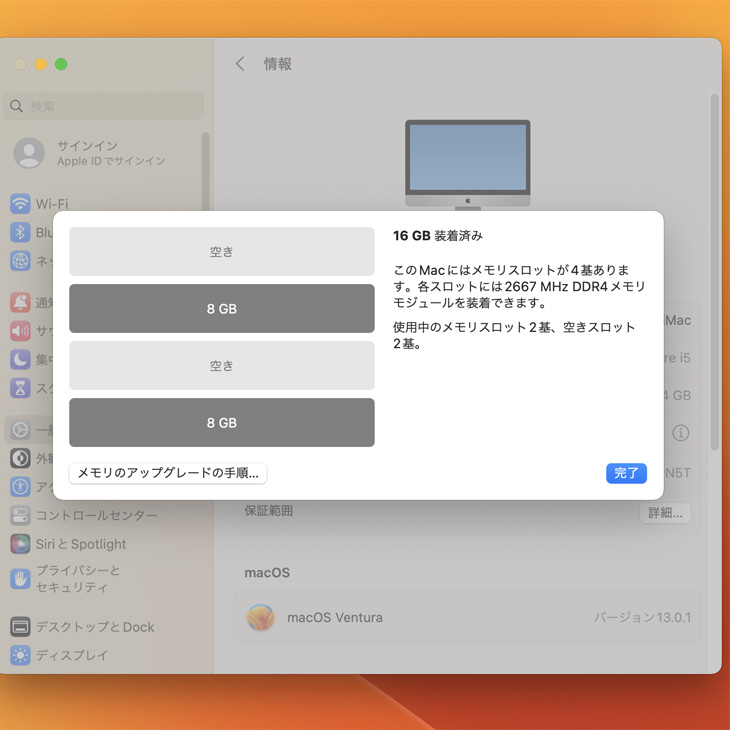Image resolution: width=730 pixels, height=730 pixels.
Task: Open the sound speaker icon
Action: (x=20, y=331)
